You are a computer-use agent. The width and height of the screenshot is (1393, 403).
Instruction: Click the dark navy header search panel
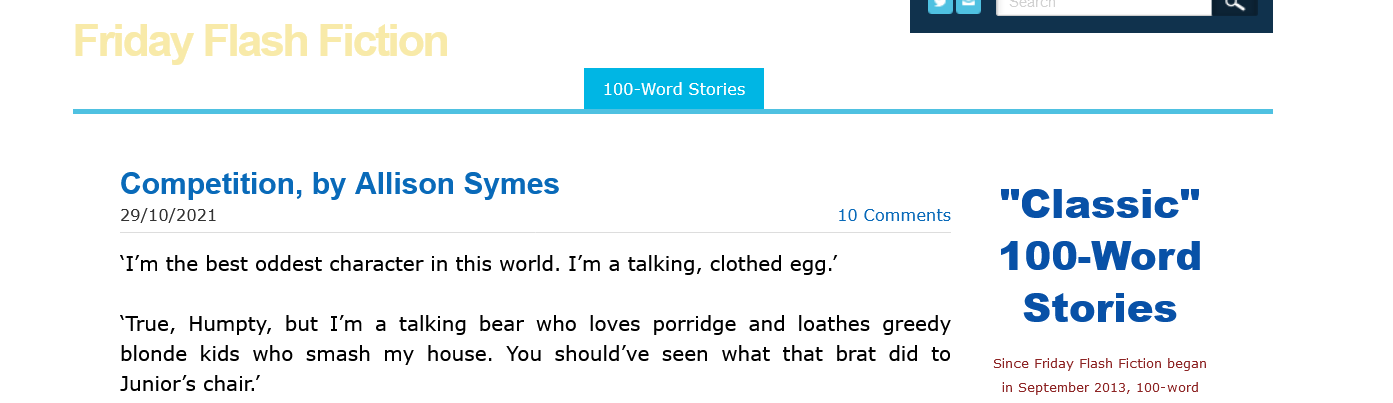[1090, 24]
